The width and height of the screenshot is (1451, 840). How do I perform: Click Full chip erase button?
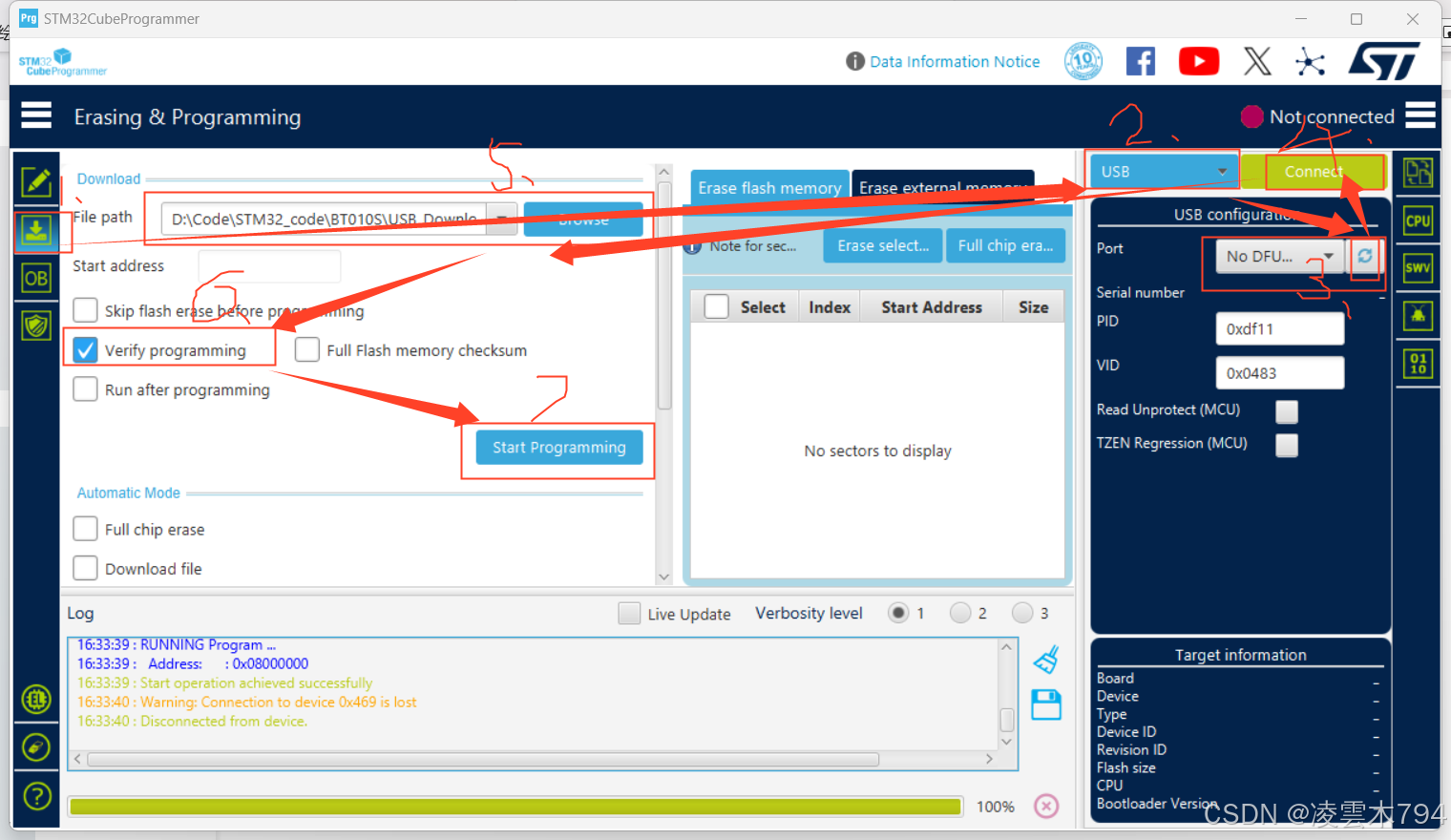tap(1005, 245)
